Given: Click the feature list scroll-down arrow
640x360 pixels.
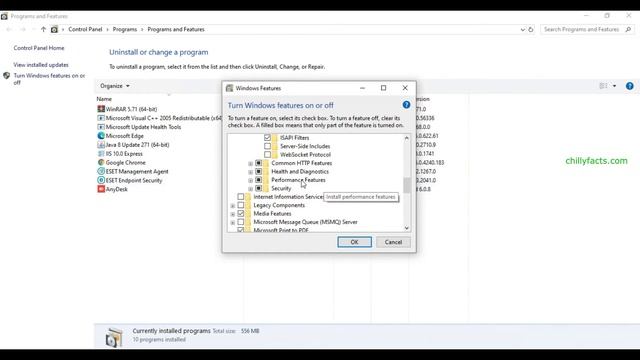Looking at the screenshot, I should tap(407, 228).
